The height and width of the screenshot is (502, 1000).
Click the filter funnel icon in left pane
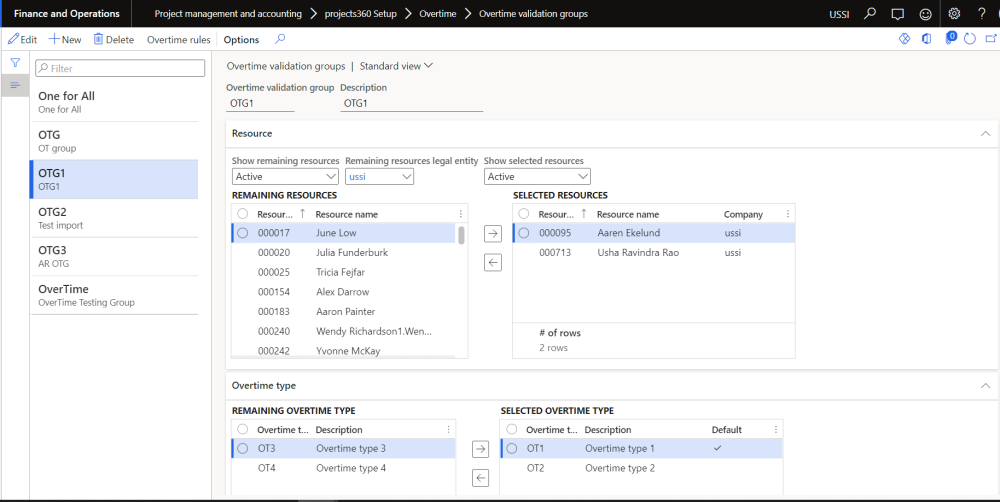15,63
